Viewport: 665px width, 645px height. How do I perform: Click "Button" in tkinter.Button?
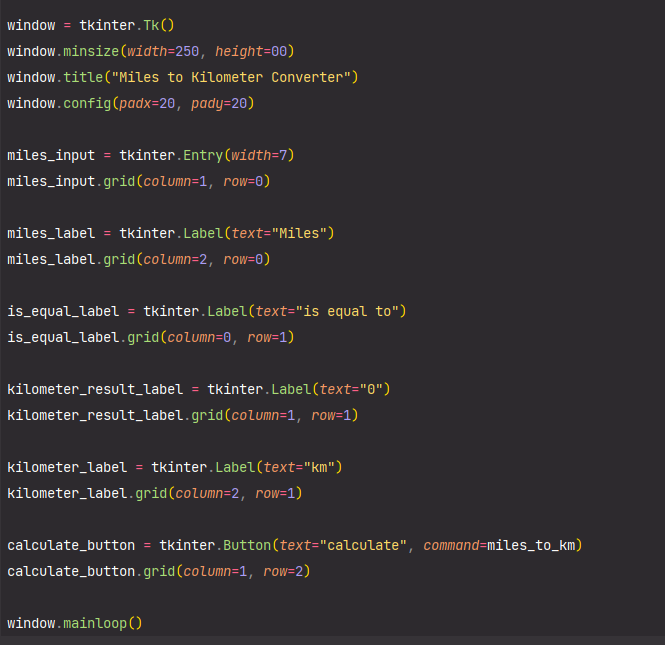coord(247,545)
